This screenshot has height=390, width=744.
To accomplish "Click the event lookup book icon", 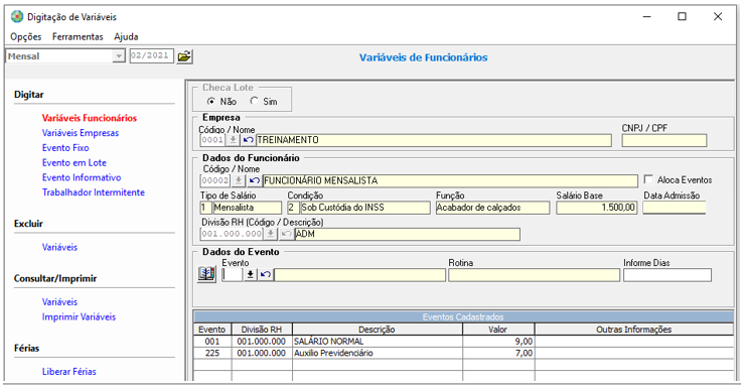I will (206, 274).
